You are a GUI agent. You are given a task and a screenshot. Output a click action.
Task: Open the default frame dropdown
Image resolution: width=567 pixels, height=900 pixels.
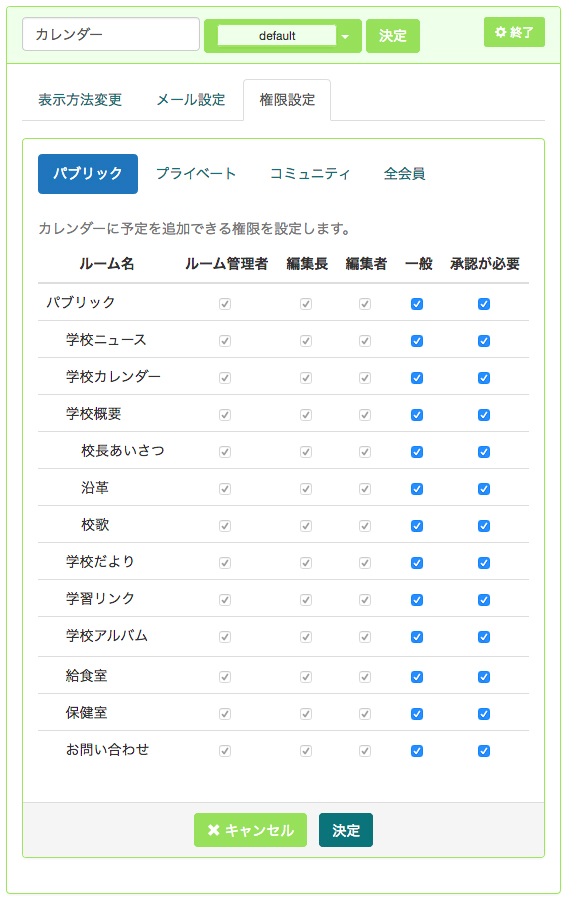283,36
